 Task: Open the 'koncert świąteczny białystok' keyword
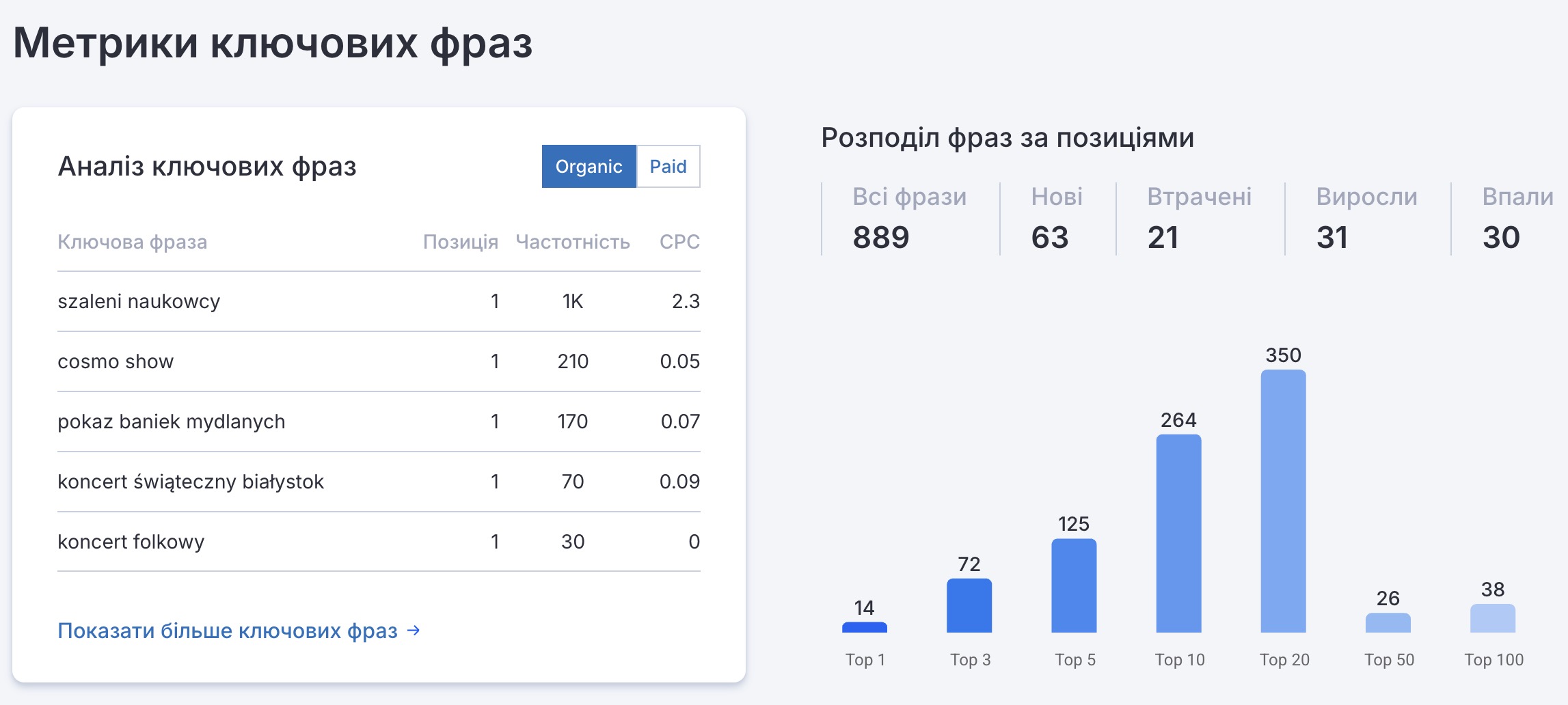(191, 482)
